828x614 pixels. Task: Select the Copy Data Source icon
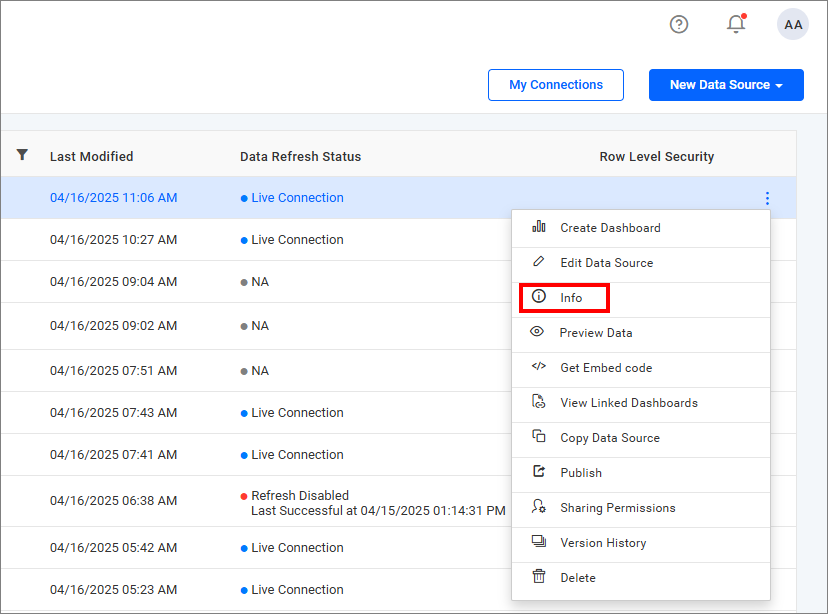coord(539,437)
